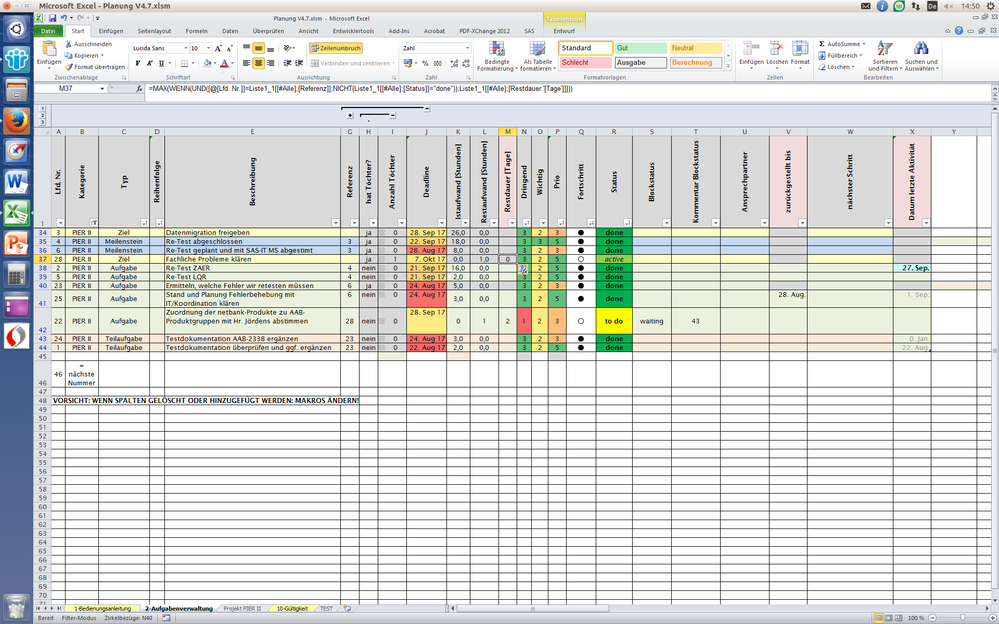Switch to Einfügen ribbon tab
The width and height of the screenshot is (999, 624).
point(111,31)
